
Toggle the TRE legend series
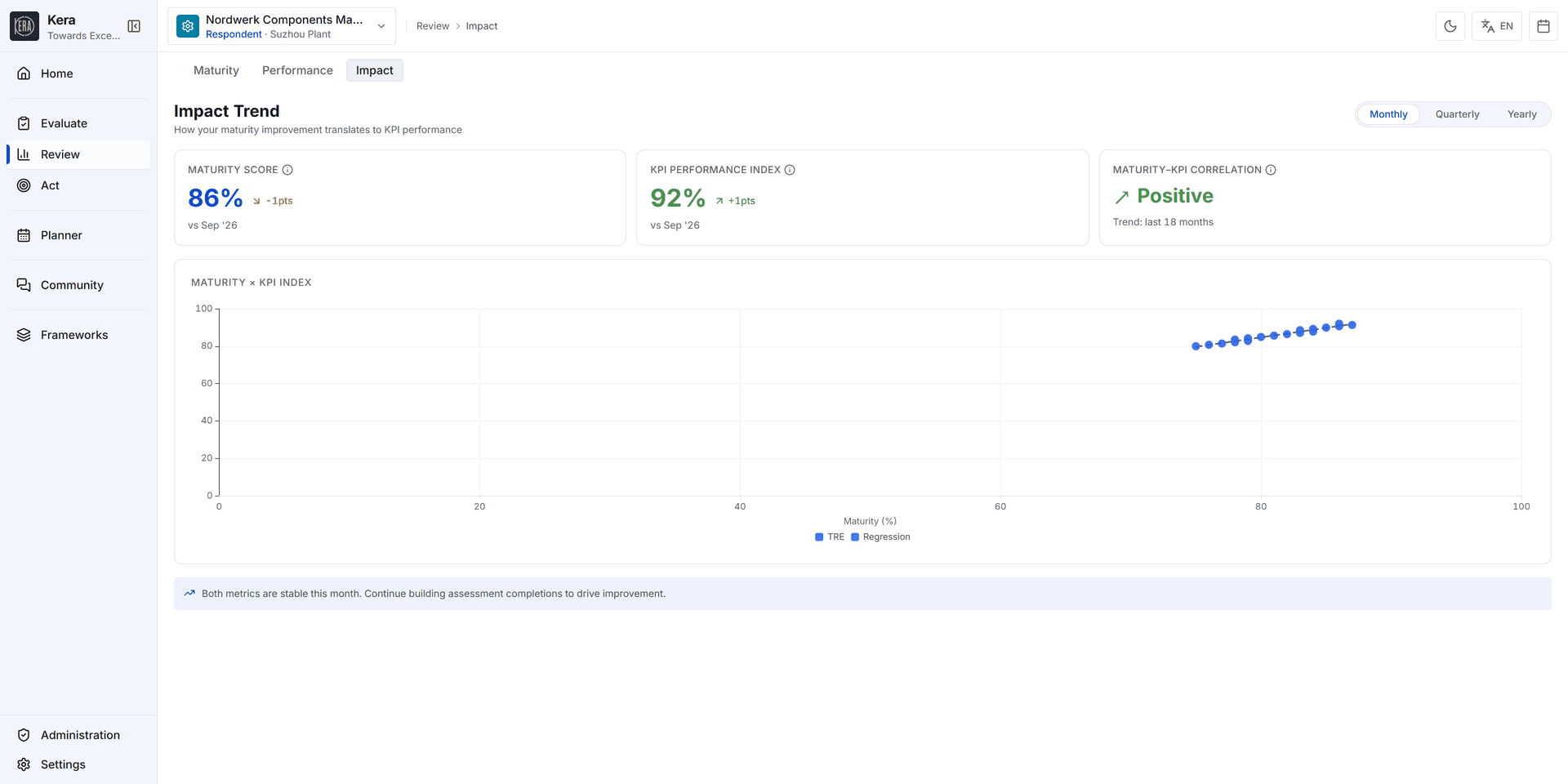click(830, 537)
